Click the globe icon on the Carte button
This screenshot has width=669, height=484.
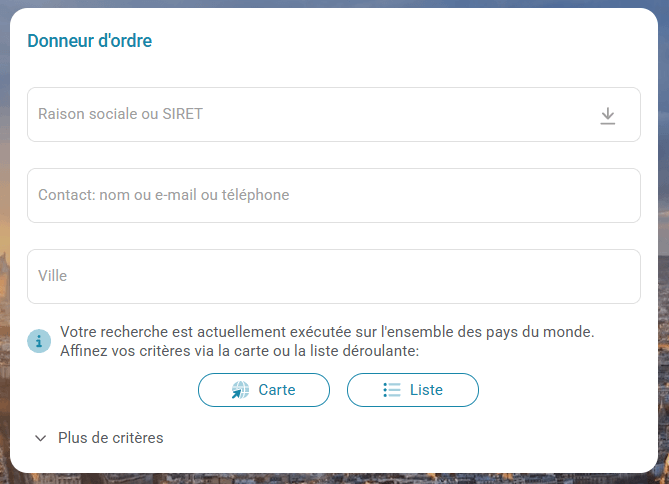(240, 390)
